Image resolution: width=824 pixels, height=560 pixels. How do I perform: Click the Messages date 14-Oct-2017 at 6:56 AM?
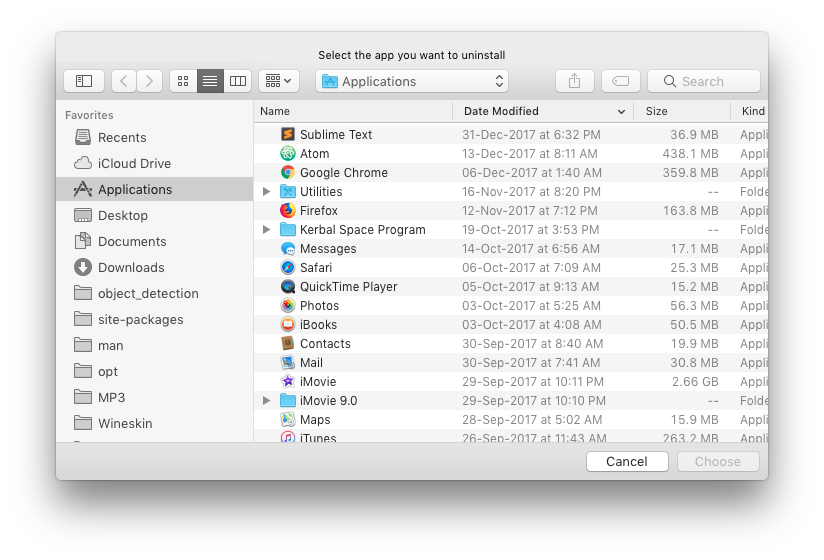coord(531,248)
